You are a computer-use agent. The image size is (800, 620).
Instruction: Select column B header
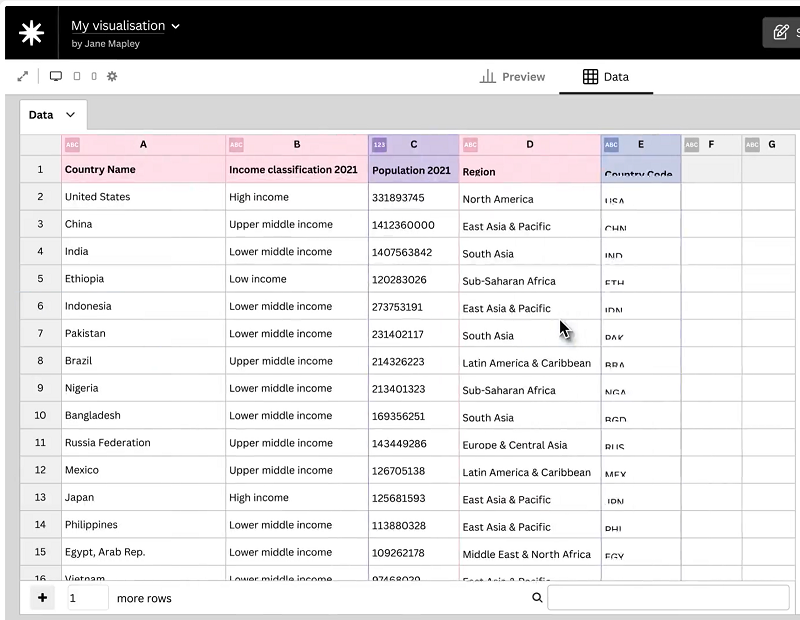[297, 145]
